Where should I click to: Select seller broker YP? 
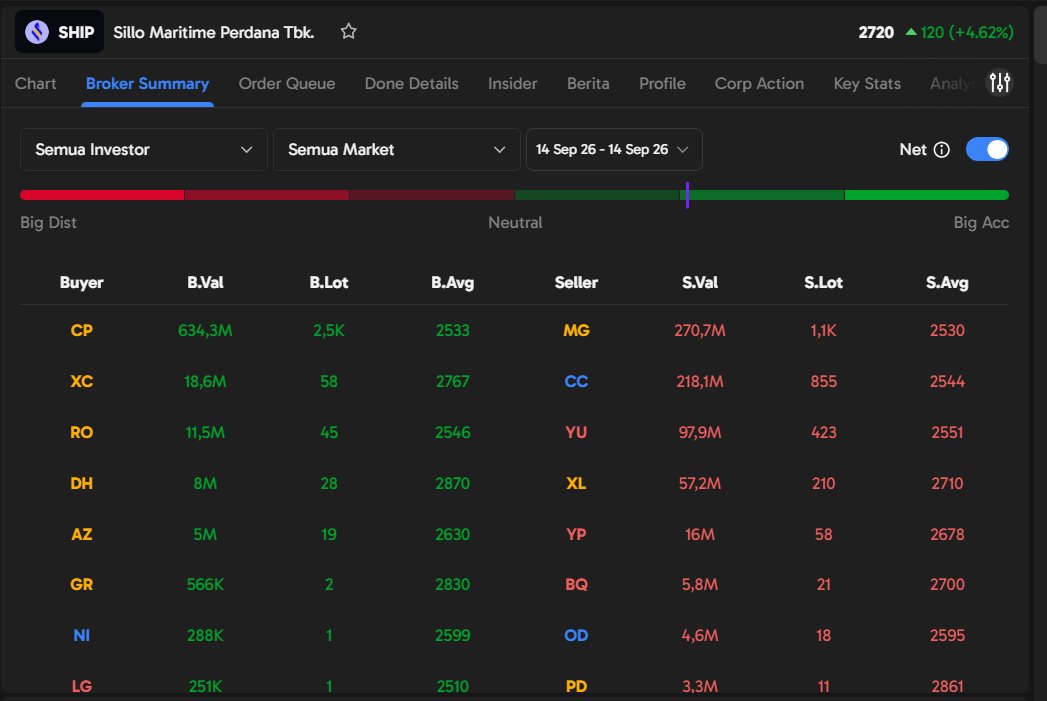[x=576, y=534]
